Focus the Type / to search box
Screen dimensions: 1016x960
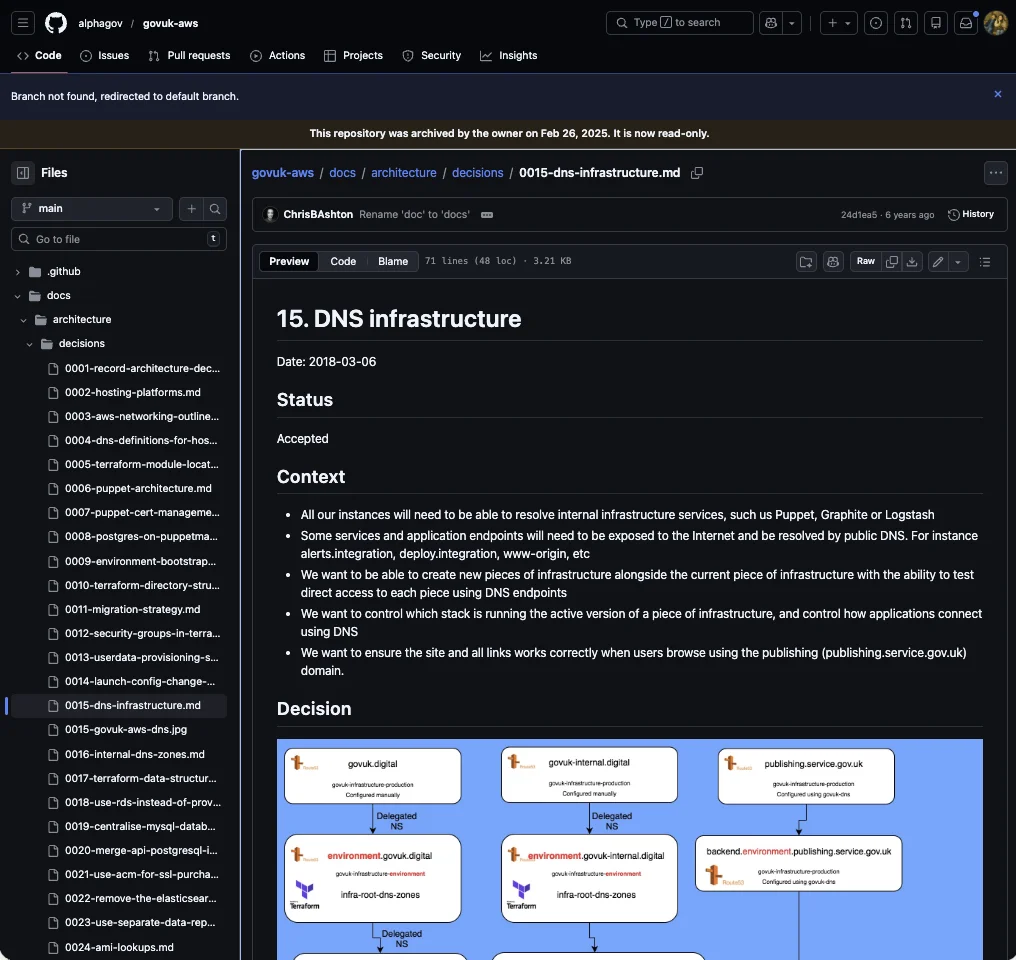pos(679,23)
